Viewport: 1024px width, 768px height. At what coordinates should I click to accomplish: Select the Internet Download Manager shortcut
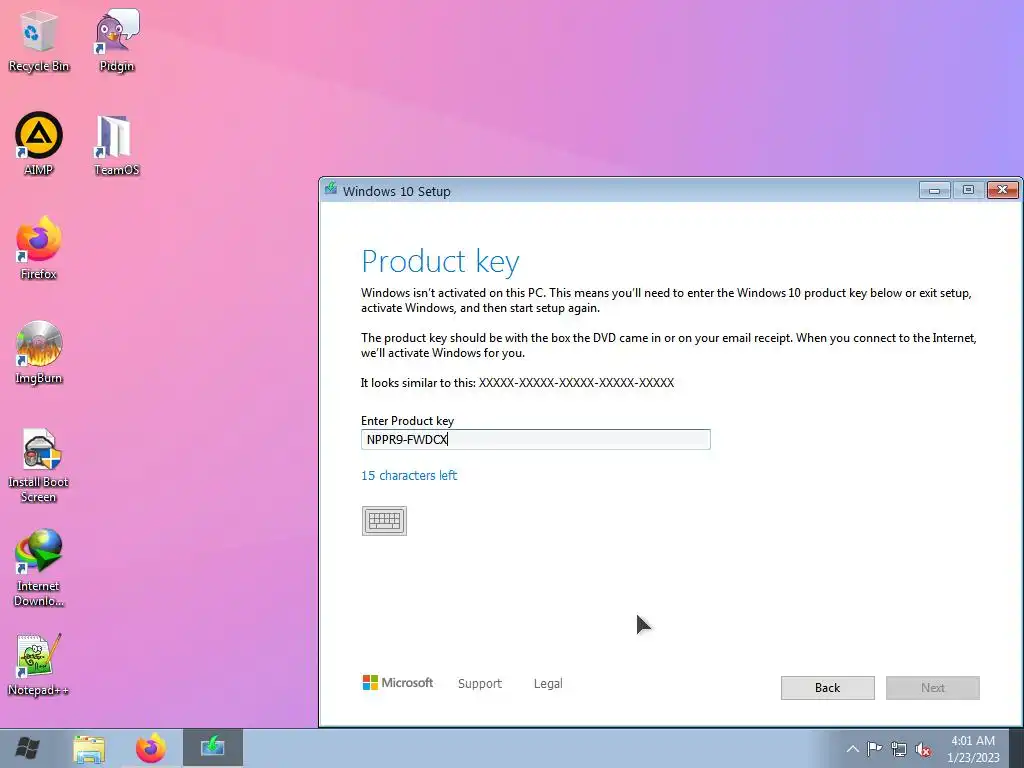pos(39,568)
